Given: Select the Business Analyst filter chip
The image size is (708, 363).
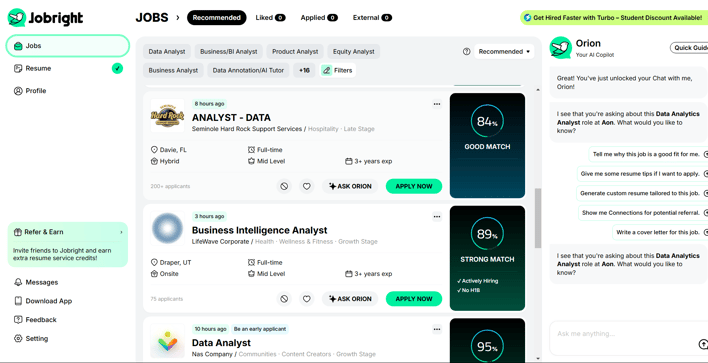Looking at the screenshot, I should (173, 70).
